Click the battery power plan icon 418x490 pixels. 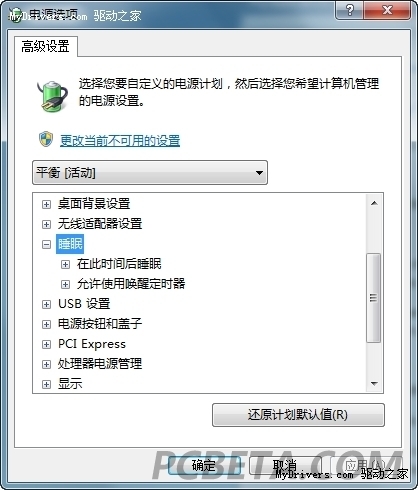tap(53, 96)
